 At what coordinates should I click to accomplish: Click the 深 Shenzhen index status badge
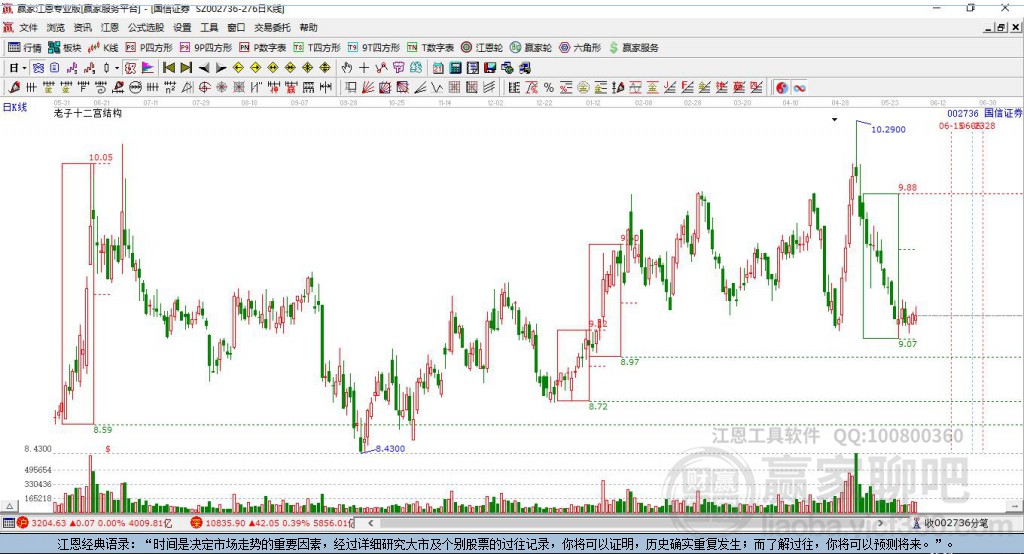point(196,523)
